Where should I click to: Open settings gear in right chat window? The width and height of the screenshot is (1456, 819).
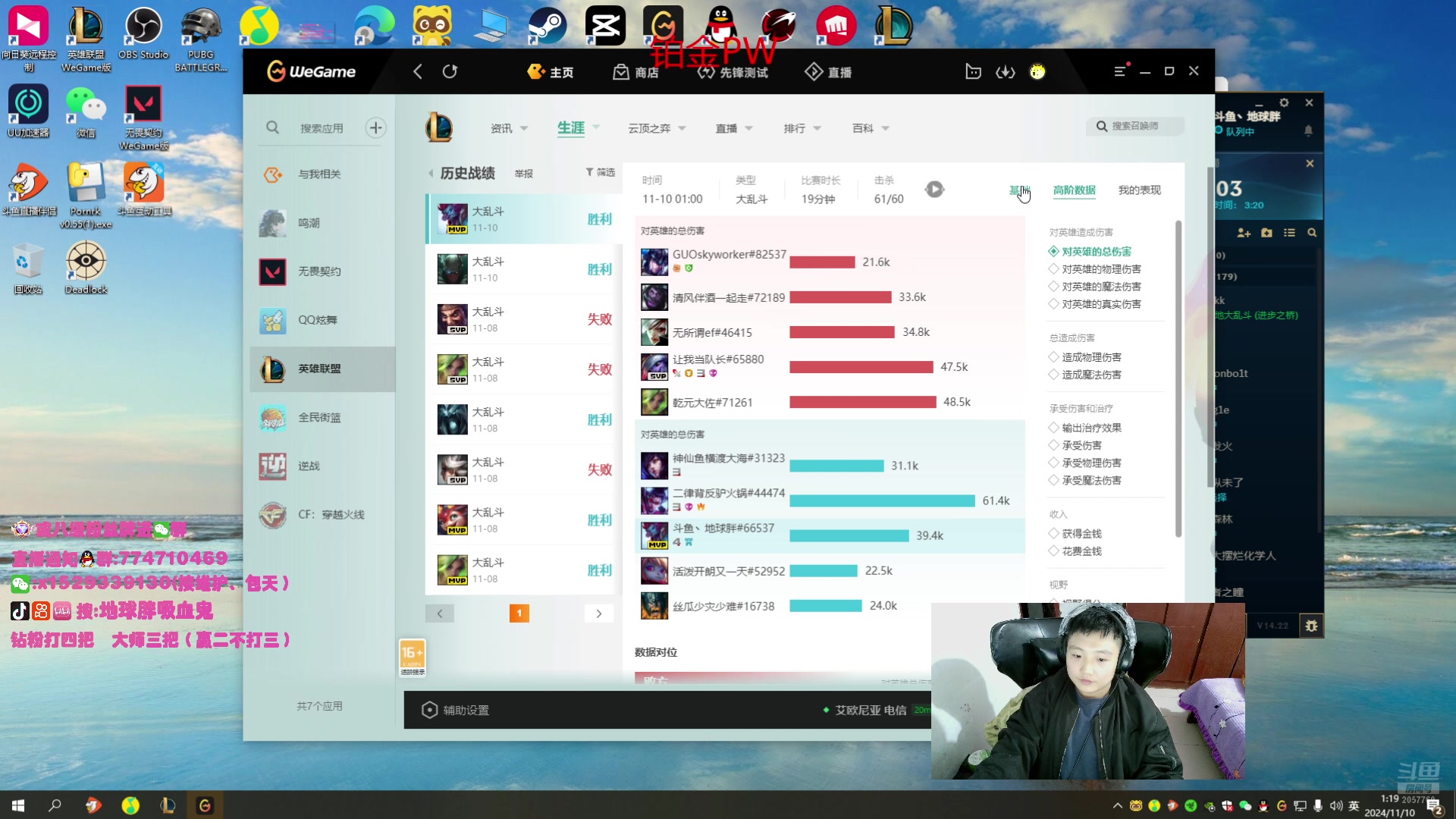point(1284,102)
